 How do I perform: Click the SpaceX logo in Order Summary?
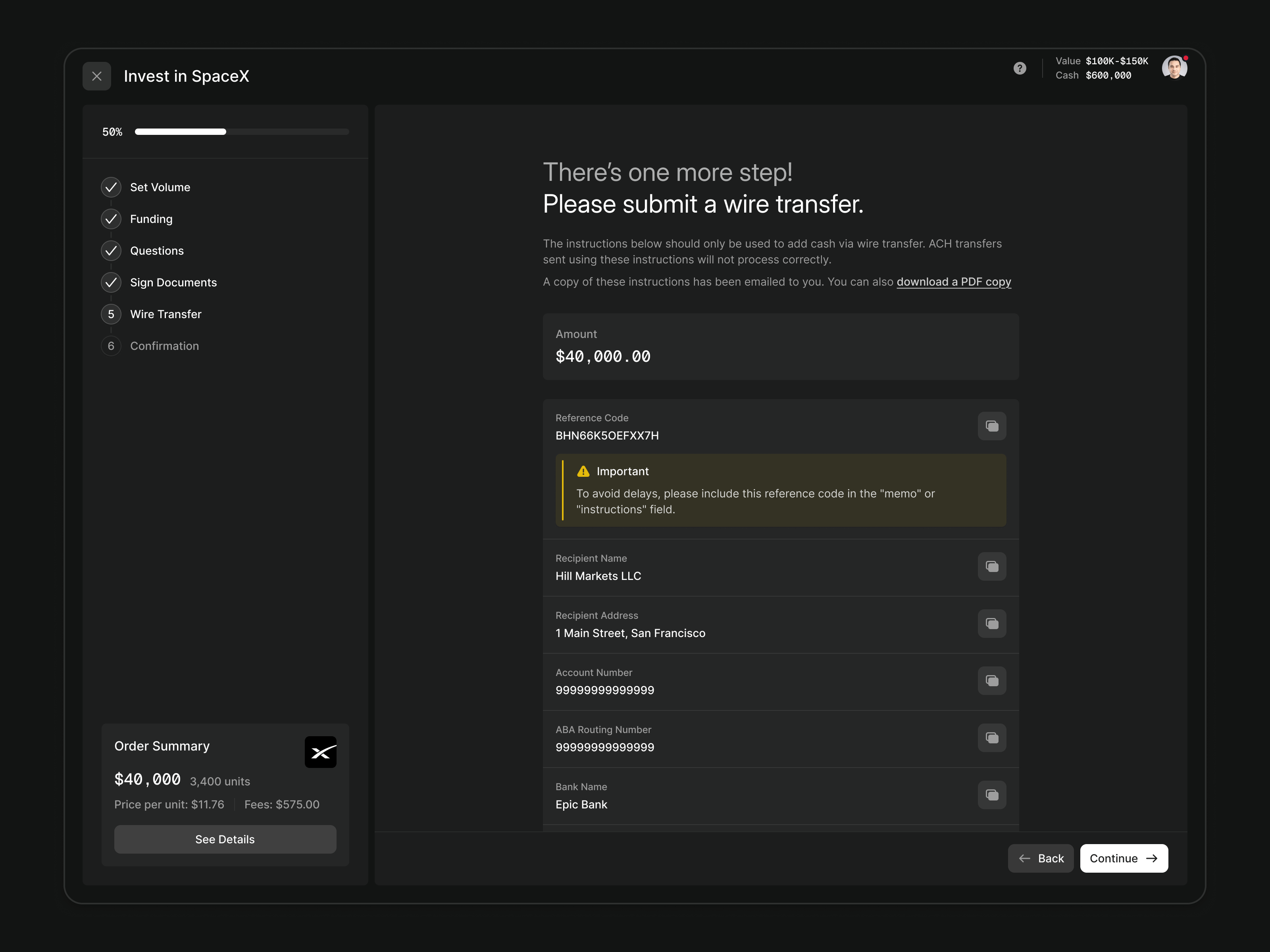pyautogui.click(x=320, y=752)
